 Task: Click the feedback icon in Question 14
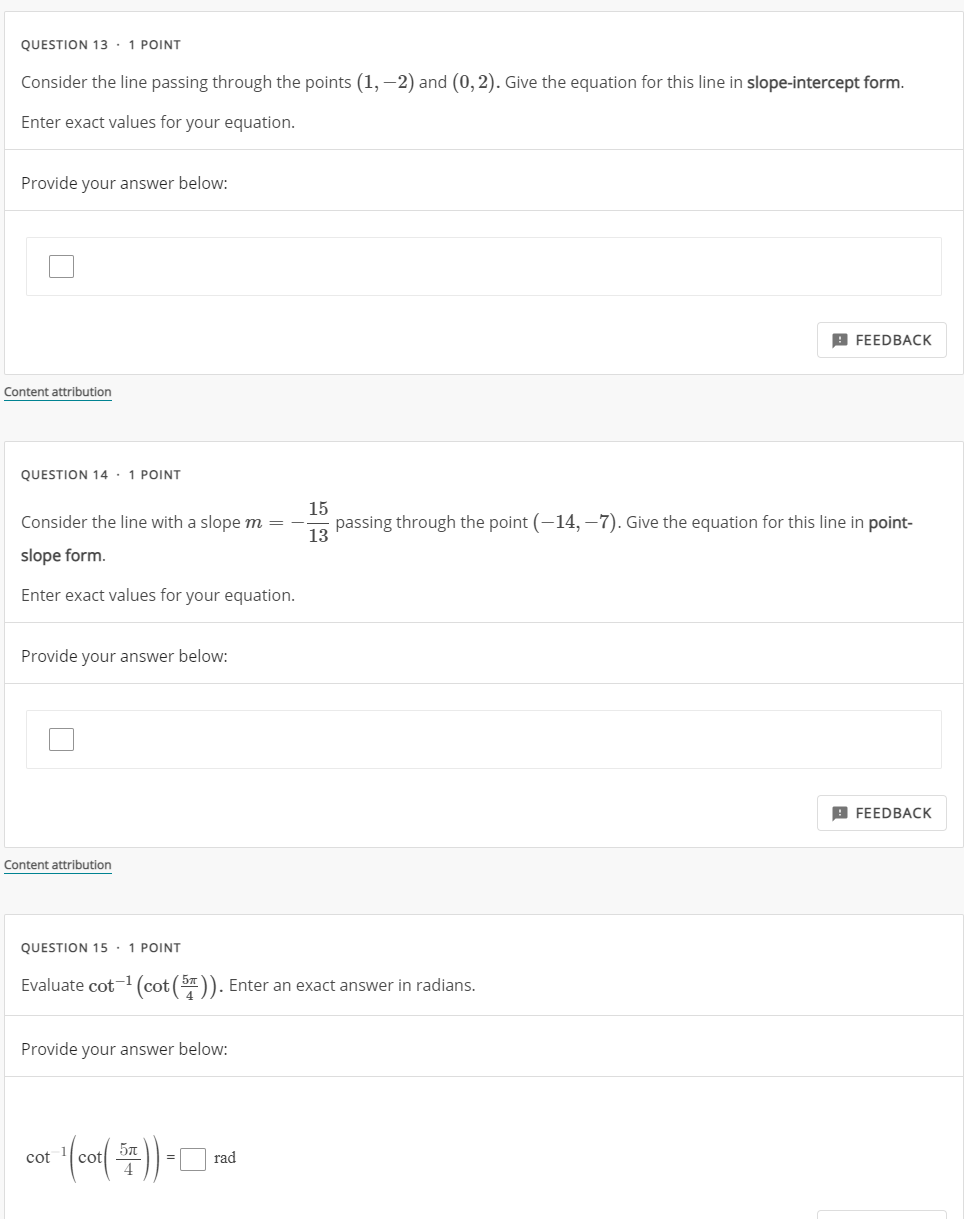tap(839, 813)
